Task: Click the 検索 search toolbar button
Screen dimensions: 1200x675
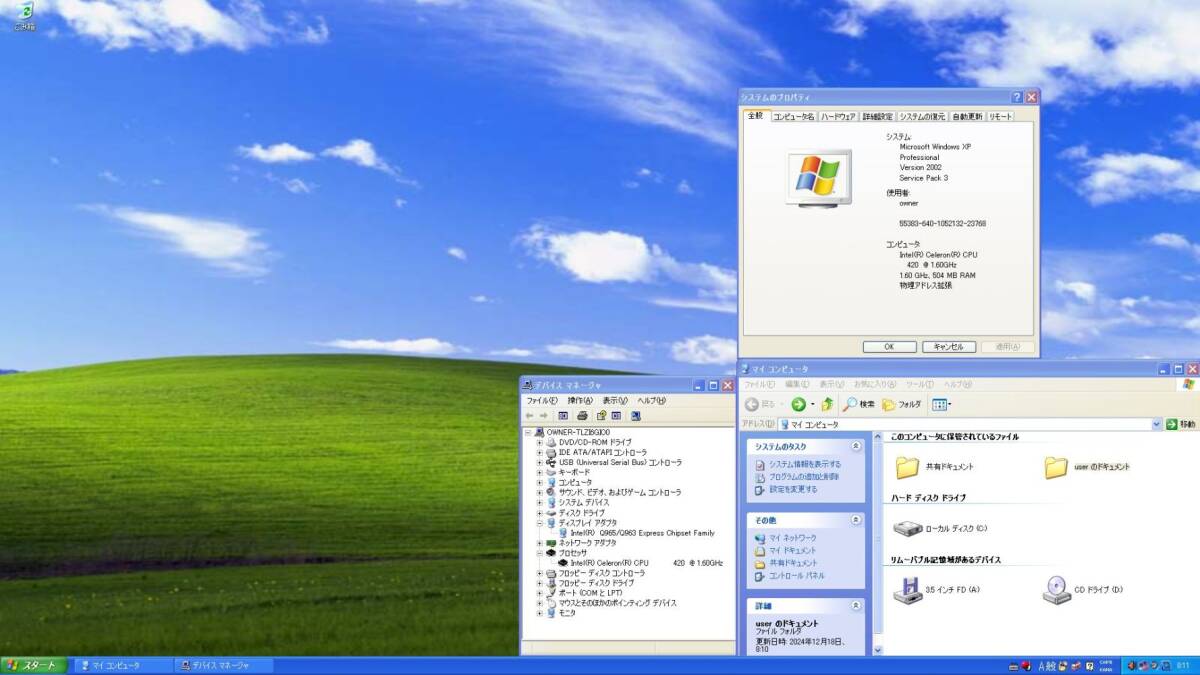Action: 859,404
